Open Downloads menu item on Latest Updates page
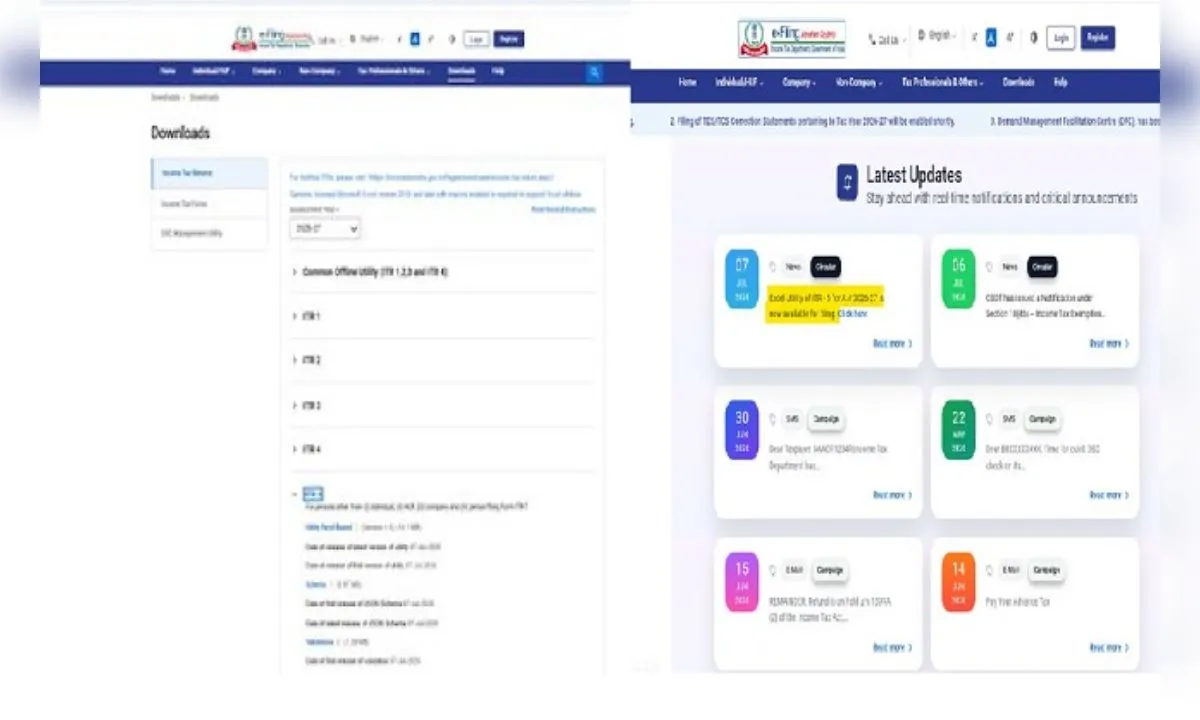1200x720 pixels. click(x=1019, y=82)
